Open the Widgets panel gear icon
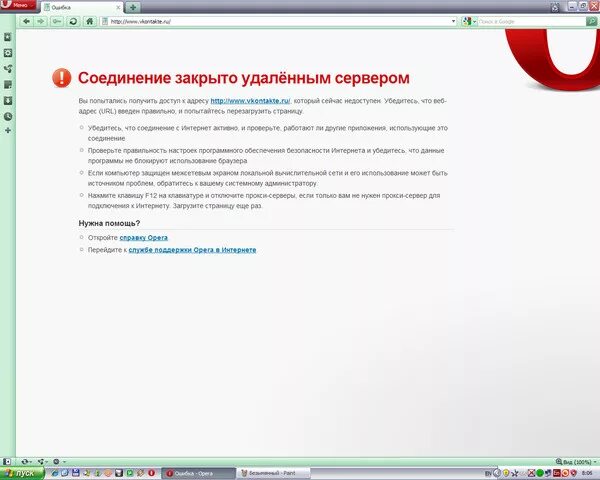The height and width of the screenshot is (480, 600). point(8,53)
